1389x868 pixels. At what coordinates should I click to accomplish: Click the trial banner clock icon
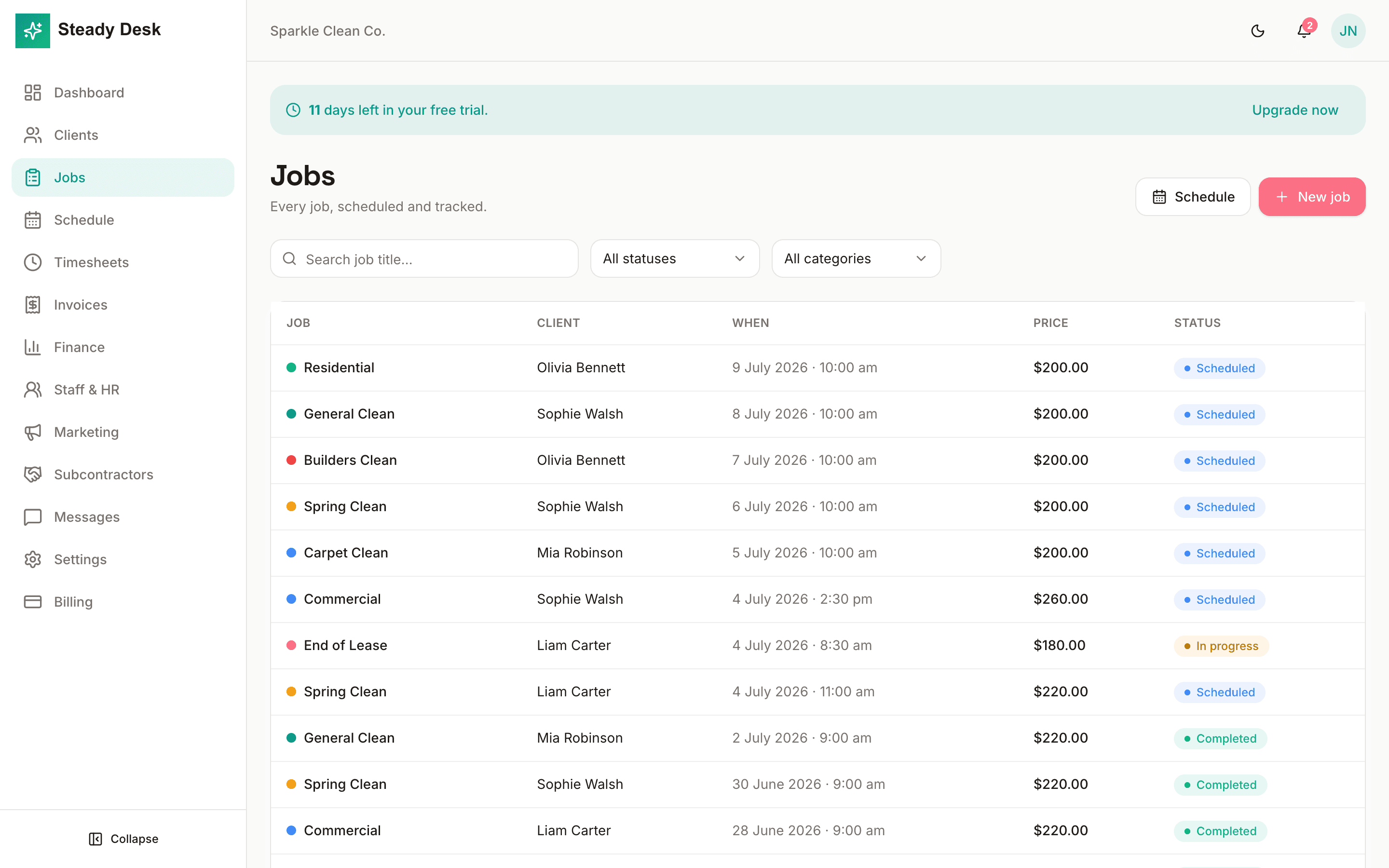tap(293, 110)
